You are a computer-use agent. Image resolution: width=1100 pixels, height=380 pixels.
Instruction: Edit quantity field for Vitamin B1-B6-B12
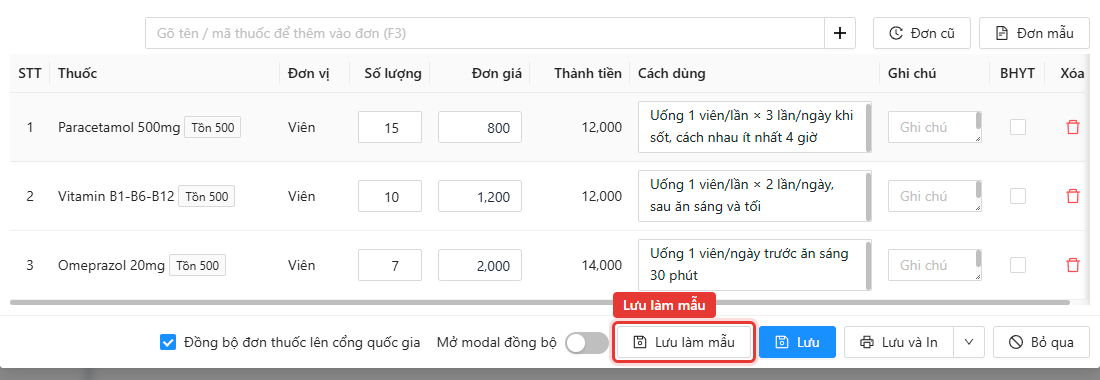(390, 196)
